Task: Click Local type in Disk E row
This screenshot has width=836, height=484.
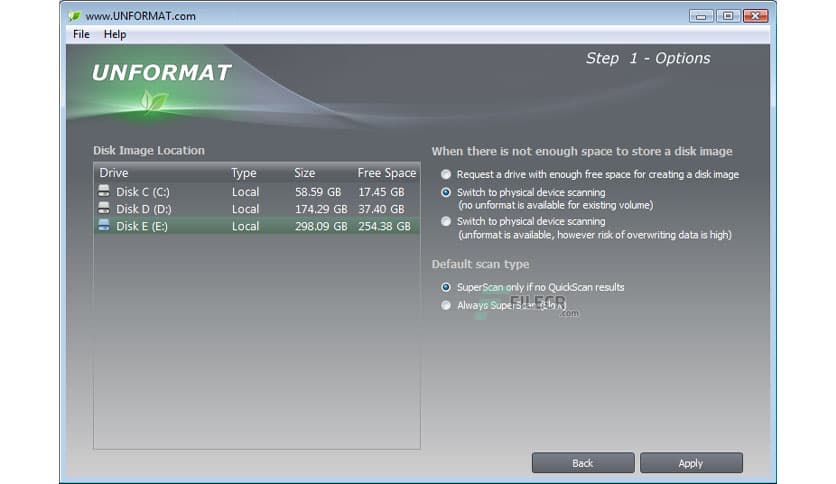Action: pos(245,226)
